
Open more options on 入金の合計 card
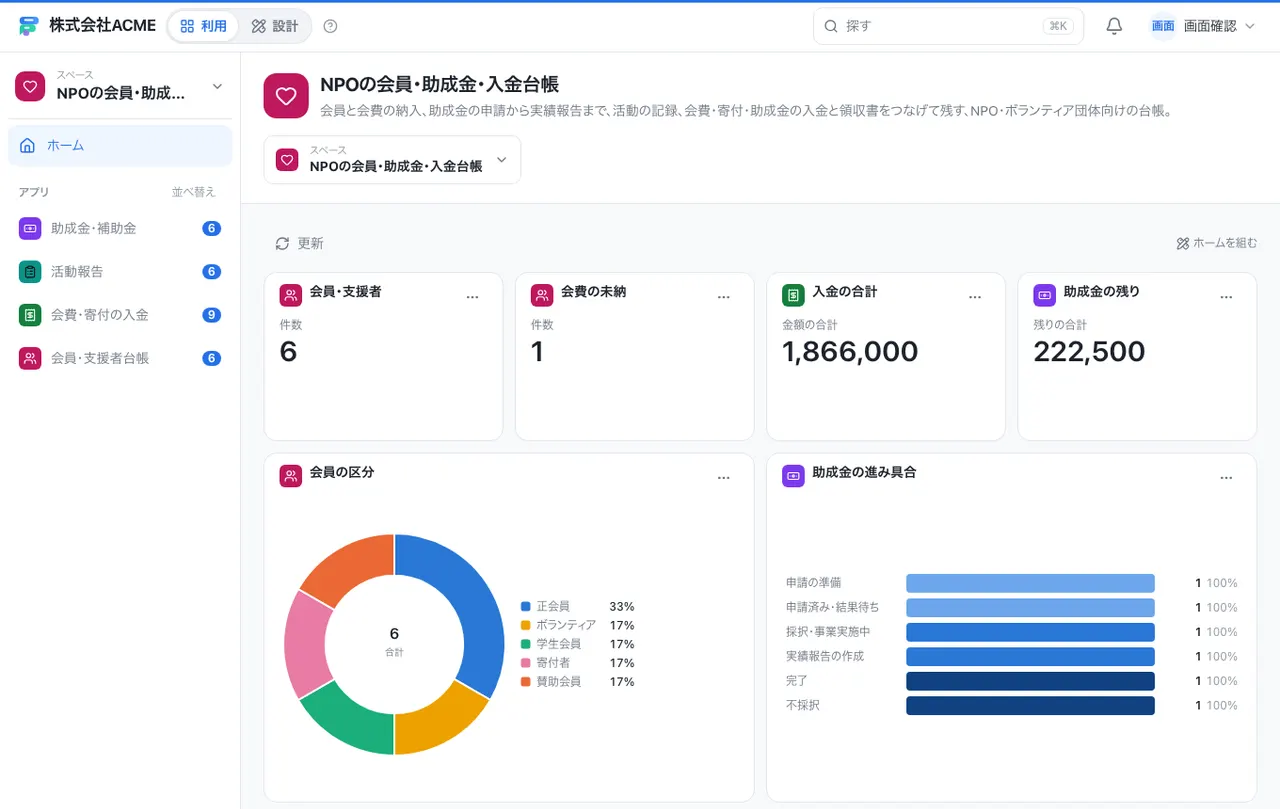click(975, 297)
